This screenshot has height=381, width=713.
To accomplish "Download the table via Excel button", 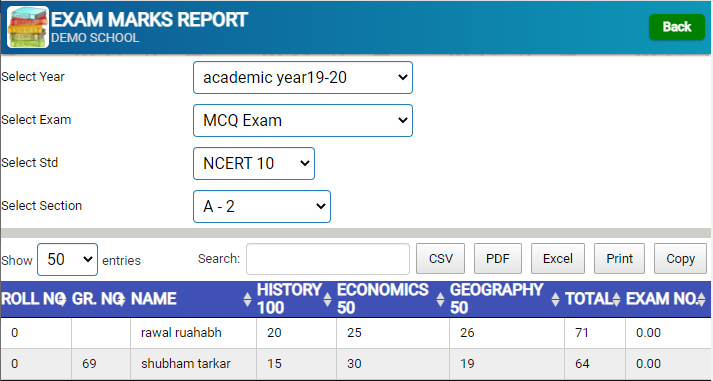I will [558, 259].
